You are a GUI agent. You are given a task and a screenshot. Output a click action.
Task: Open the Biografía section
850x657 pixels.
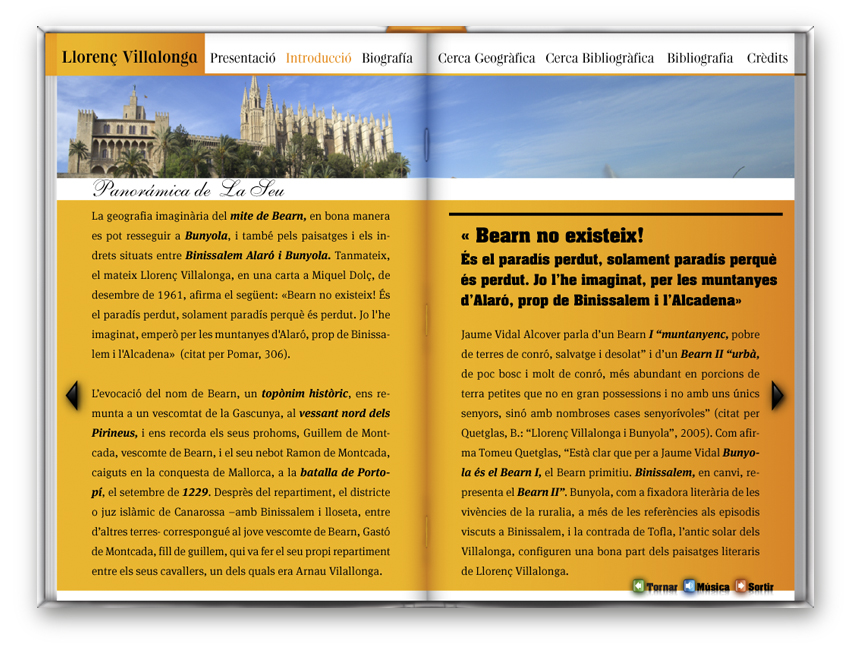click(387, 58)
